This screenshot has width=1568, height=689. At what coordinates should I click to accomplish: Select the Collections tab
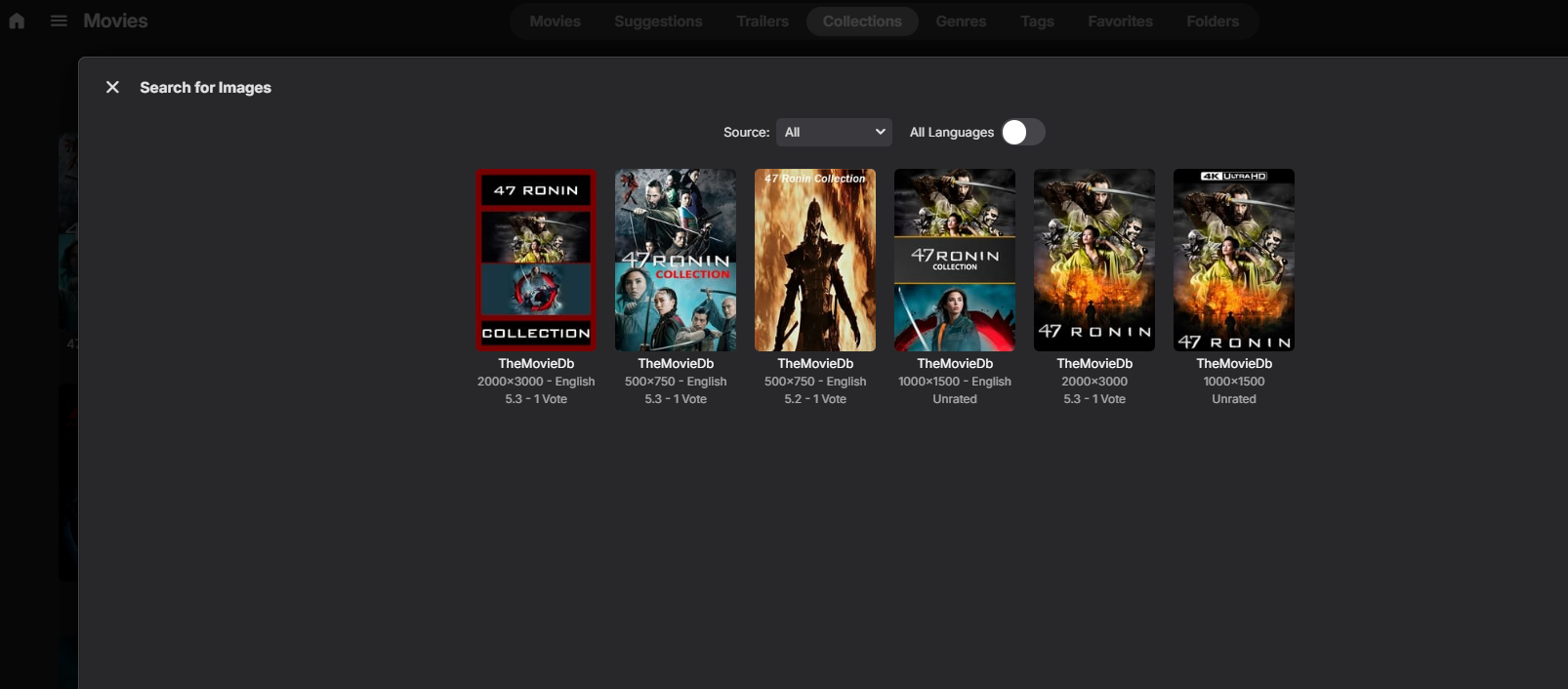point(862,21)
